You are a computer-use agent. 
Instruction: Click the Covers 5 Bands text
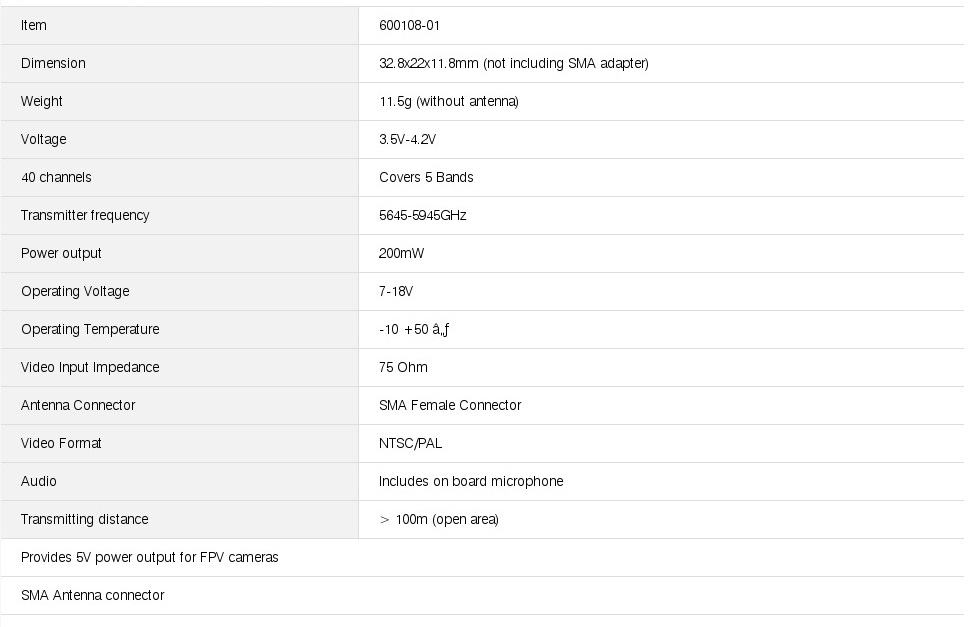[x=426, y=177]
